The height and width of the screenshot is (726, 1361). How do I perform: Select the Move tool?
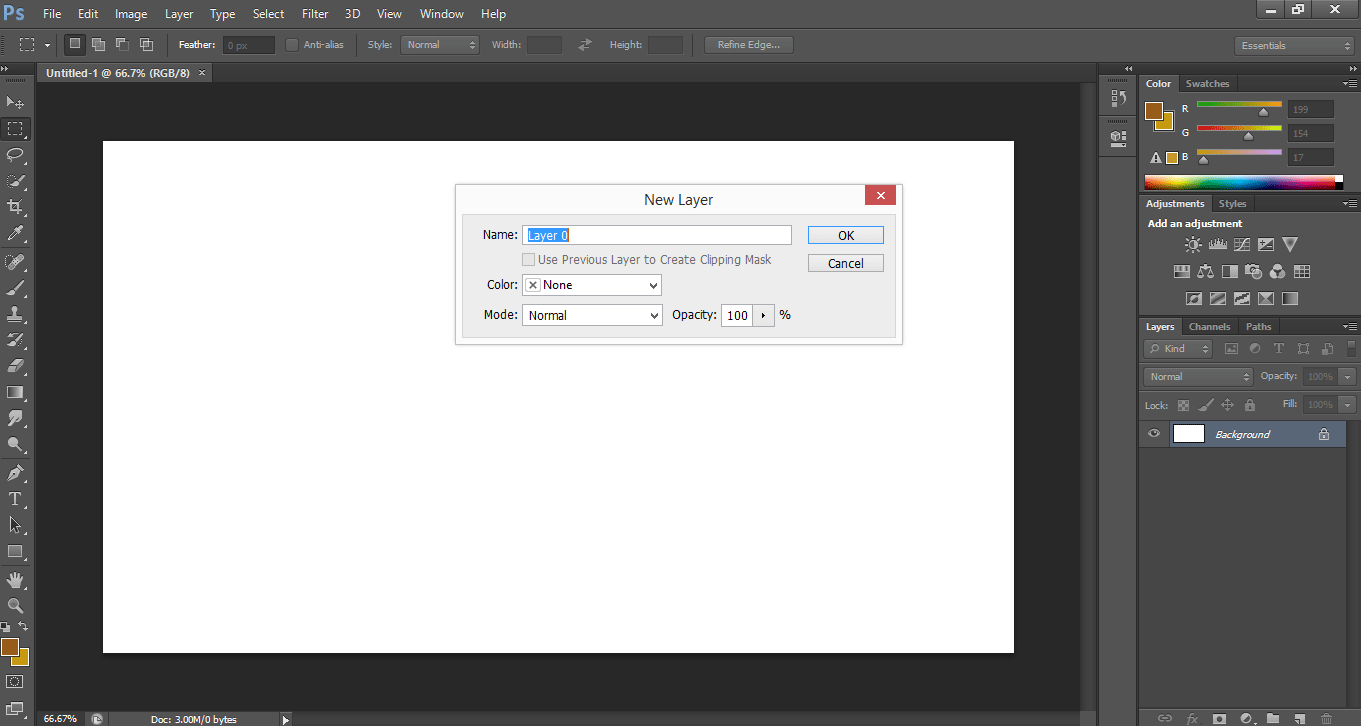pyautogui.click(x=15, y=102)
